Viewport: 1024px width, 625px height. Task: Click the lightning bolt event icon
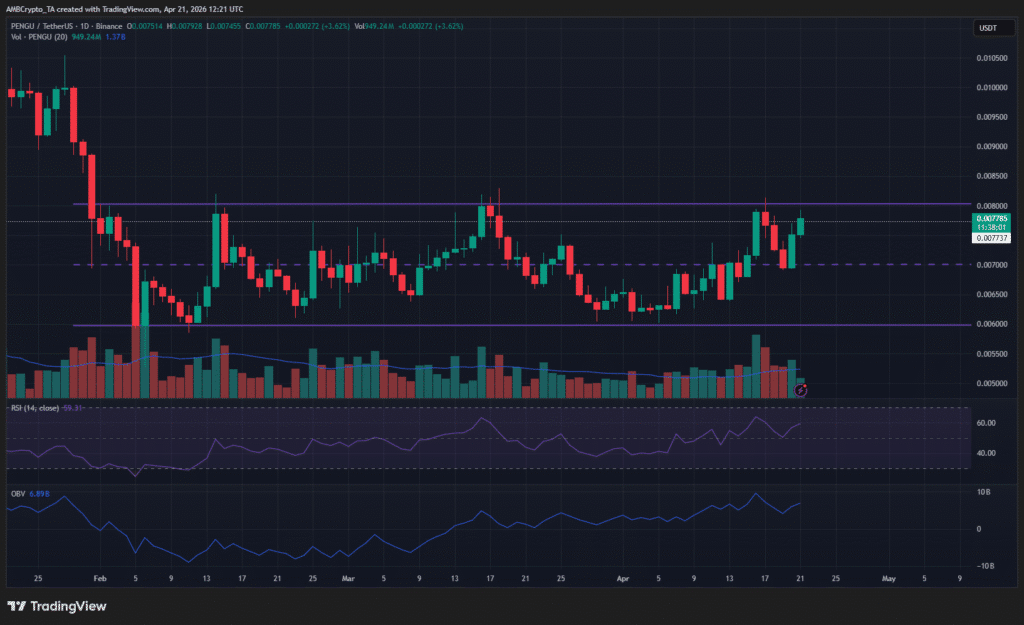coord(801,391)
